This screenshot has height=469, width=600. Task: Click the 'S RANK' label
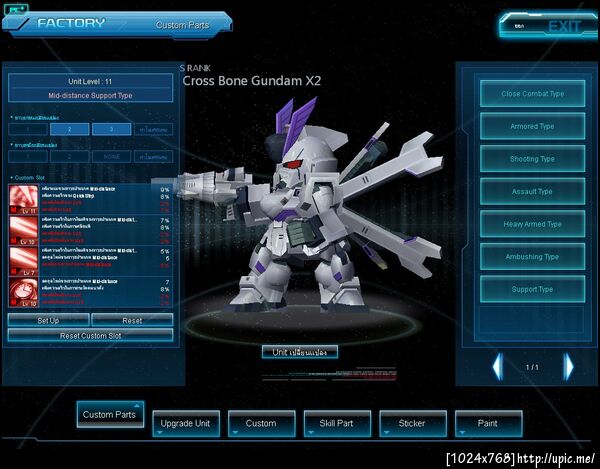[x=195, y=68]
